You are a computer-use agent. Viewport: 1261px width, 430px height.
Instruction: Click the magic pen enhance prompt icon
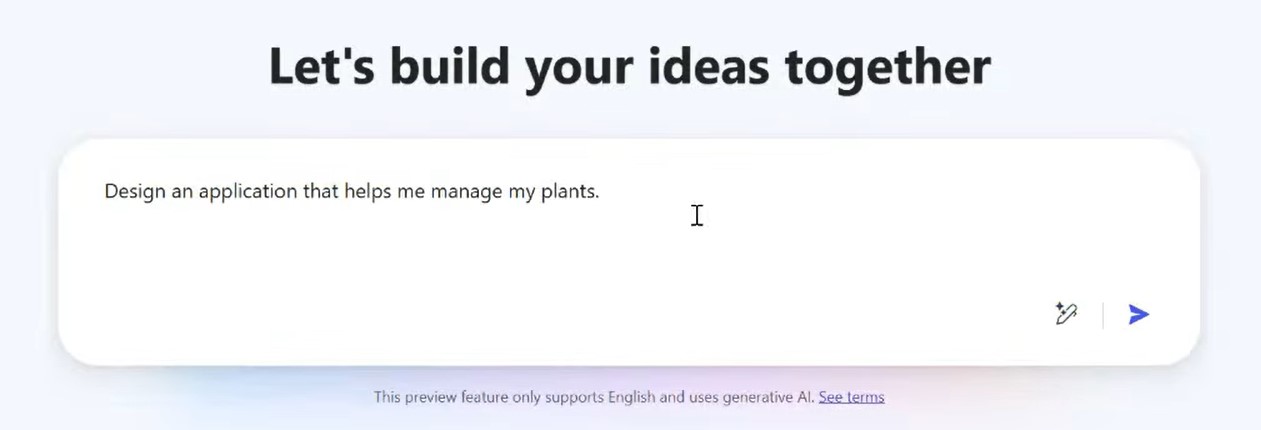tap(1066, 314)
